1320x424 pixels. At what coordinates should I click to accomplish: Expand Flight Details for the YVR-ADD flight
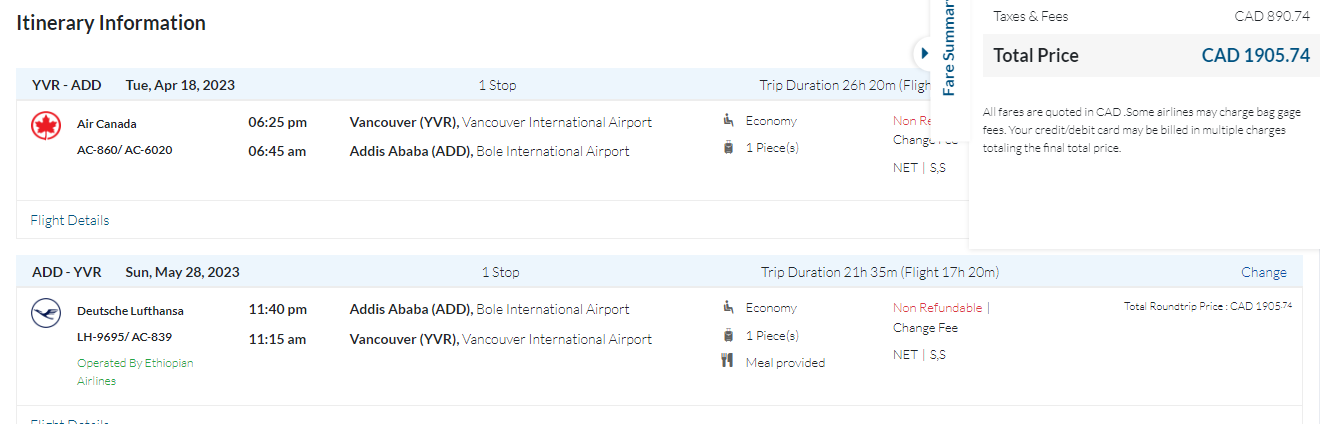click(x=70, y=220)
